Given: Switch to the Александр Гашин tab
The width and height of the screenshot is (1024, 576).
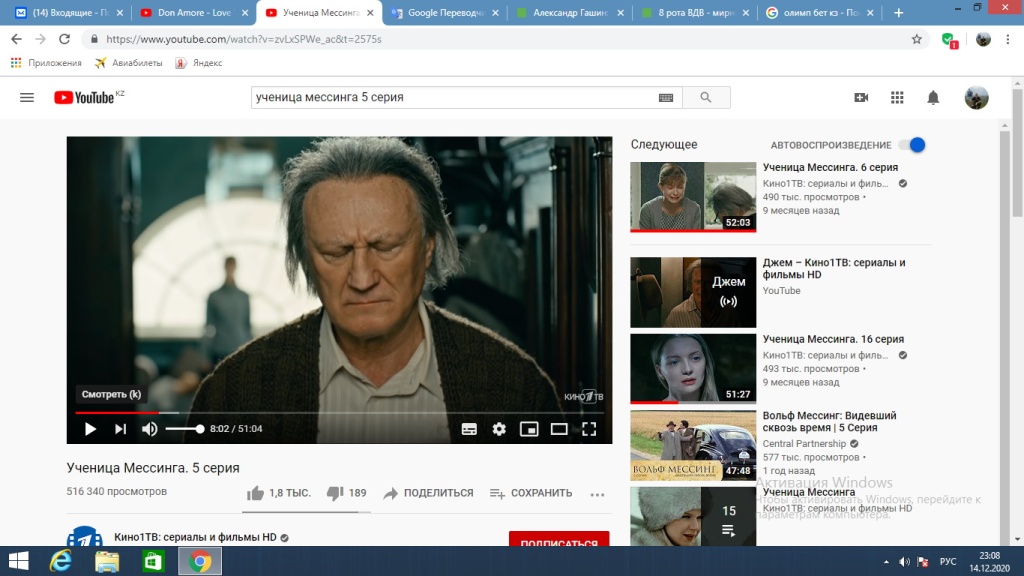Looking at the screenshot, I should [x=569, y=12].
